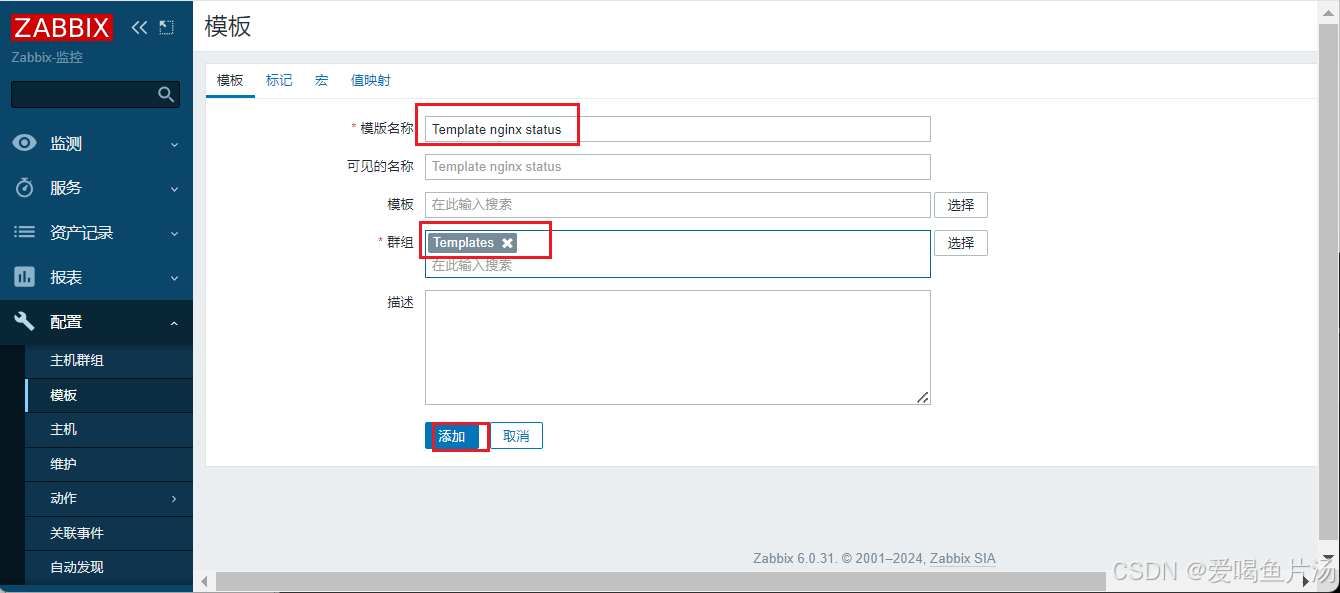Click the wrench icon for 配置
Viewport: 1340px width, 593px height.
[24, 322]
